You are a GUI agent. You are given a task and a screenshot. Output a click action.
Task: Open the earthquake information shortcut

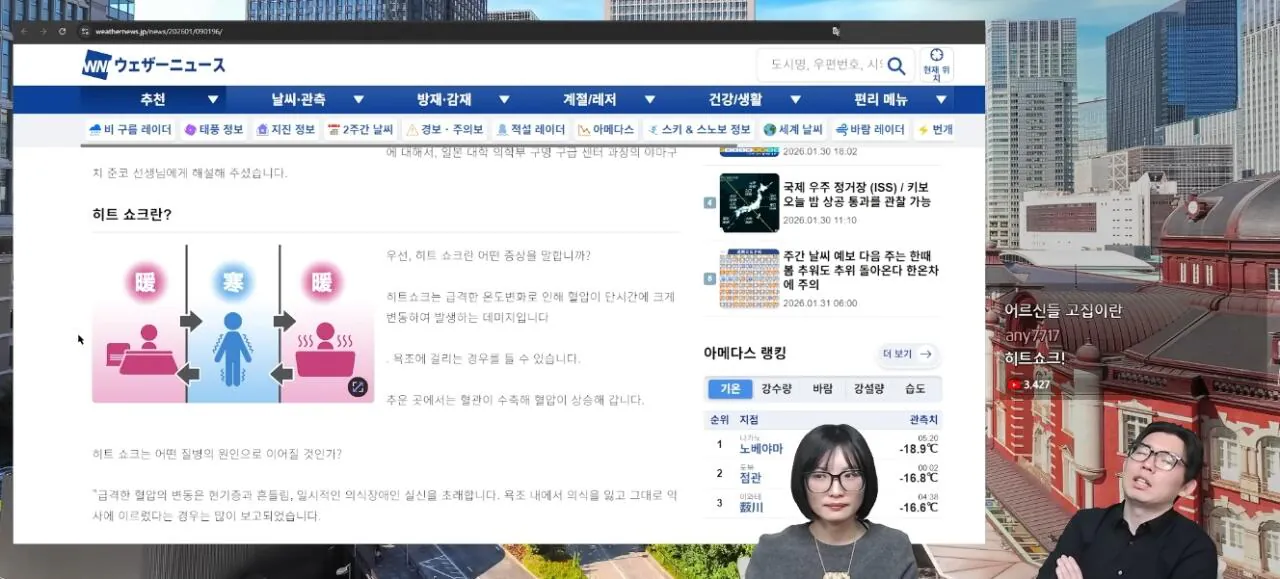[x=285, y=130]
